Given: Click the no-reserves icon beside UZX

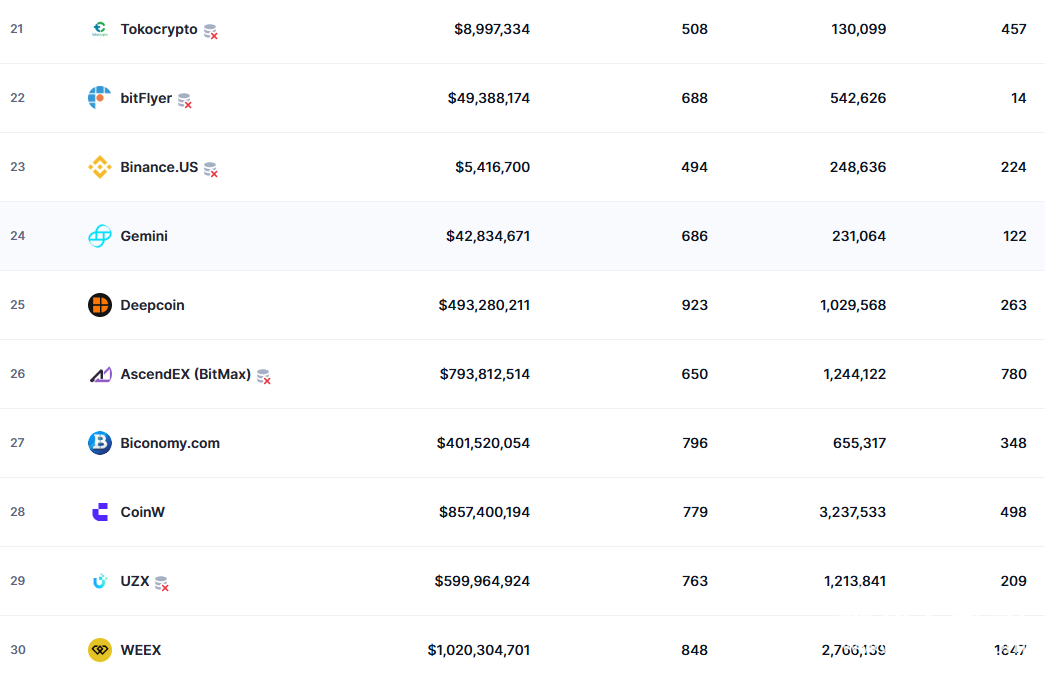Looking at the screenshot, I should [162, 583].
